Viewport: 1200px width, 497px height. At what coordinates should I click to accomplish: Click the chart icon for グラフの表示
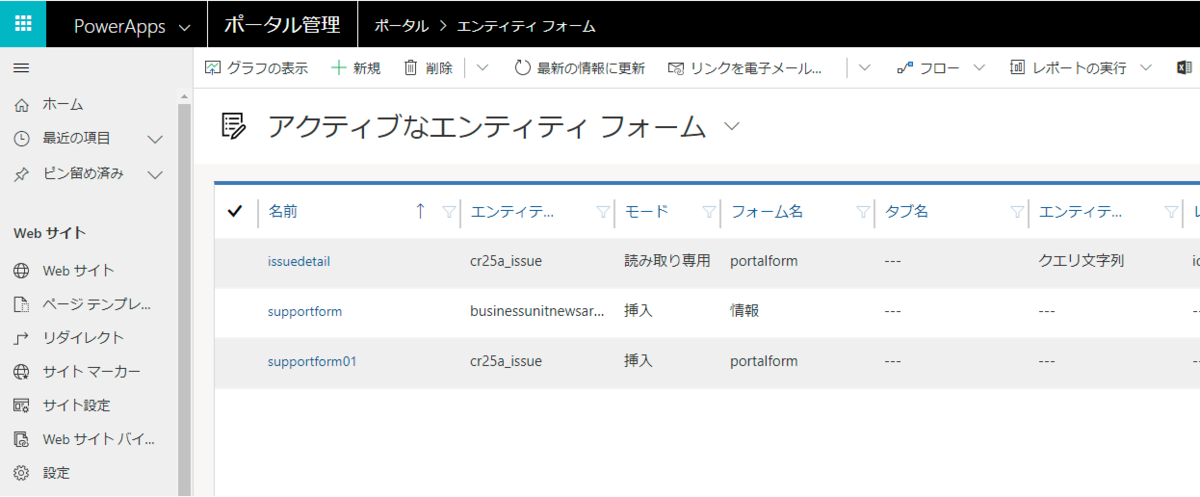(212, 68)
